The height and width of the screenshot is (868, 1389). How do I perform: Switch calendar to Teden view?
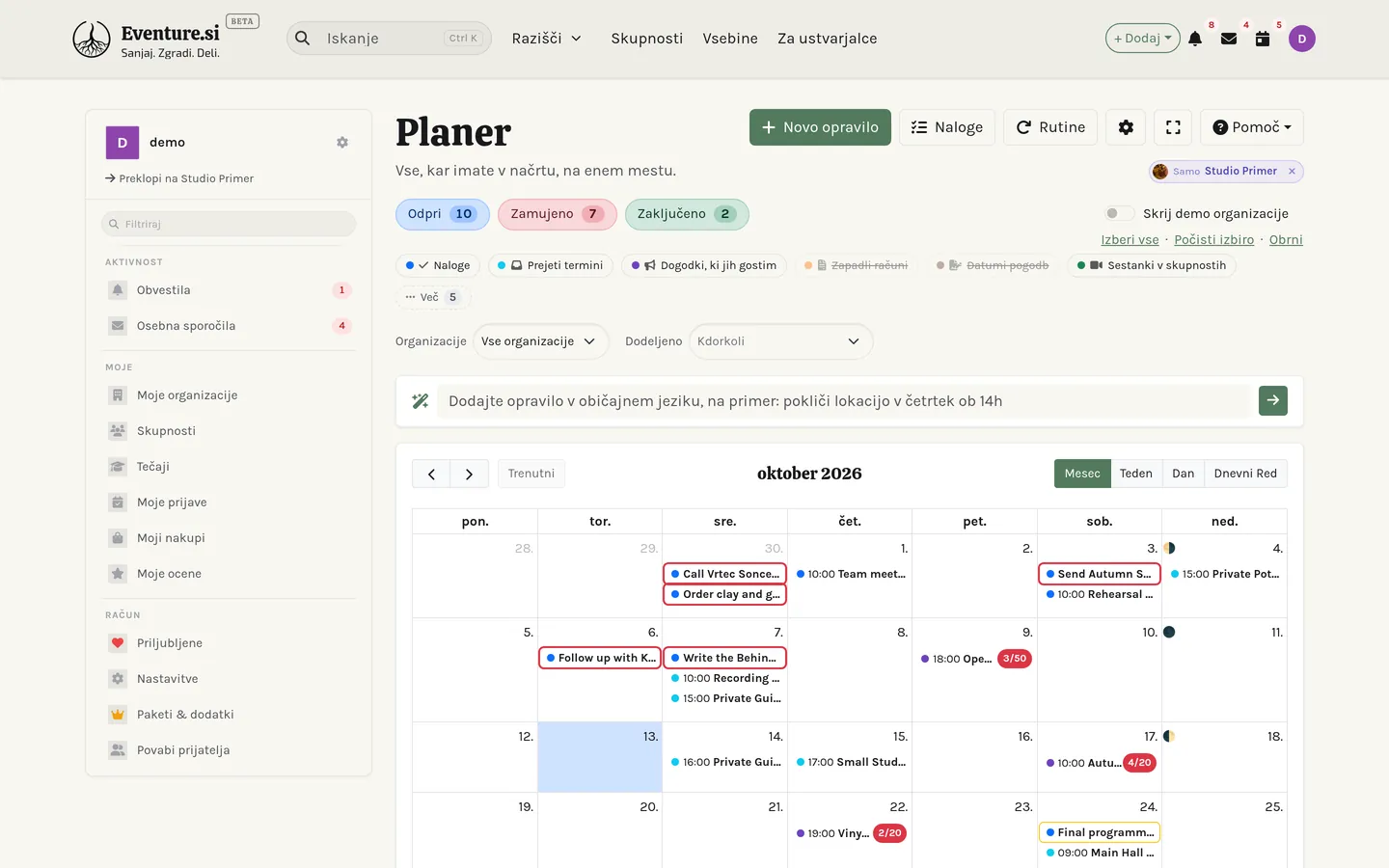(1135, 474)
